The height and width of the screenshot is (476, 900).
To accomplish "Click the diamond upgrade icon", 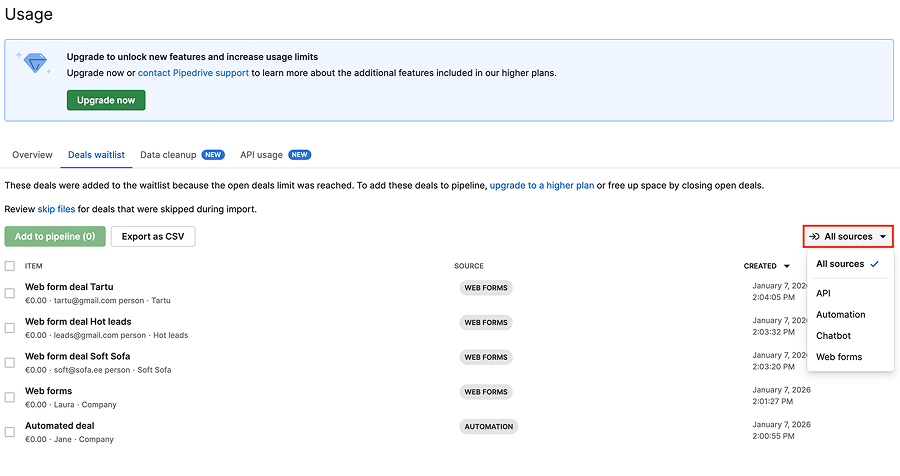I will [36, 65].
